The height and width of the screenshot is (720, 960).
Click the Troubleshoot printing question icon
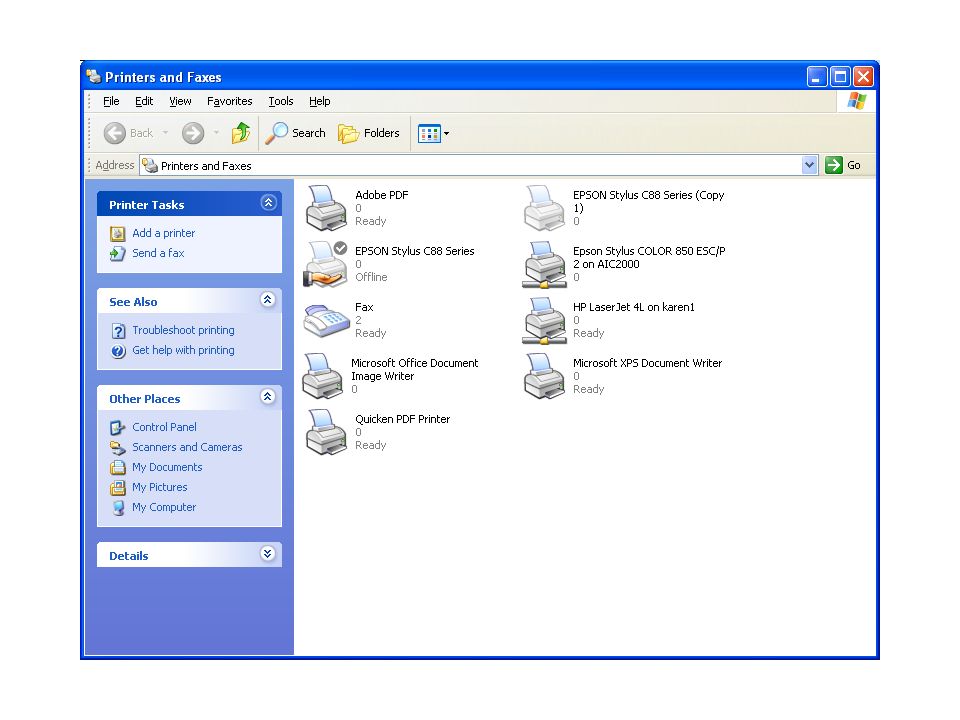(x=118, y=331)
